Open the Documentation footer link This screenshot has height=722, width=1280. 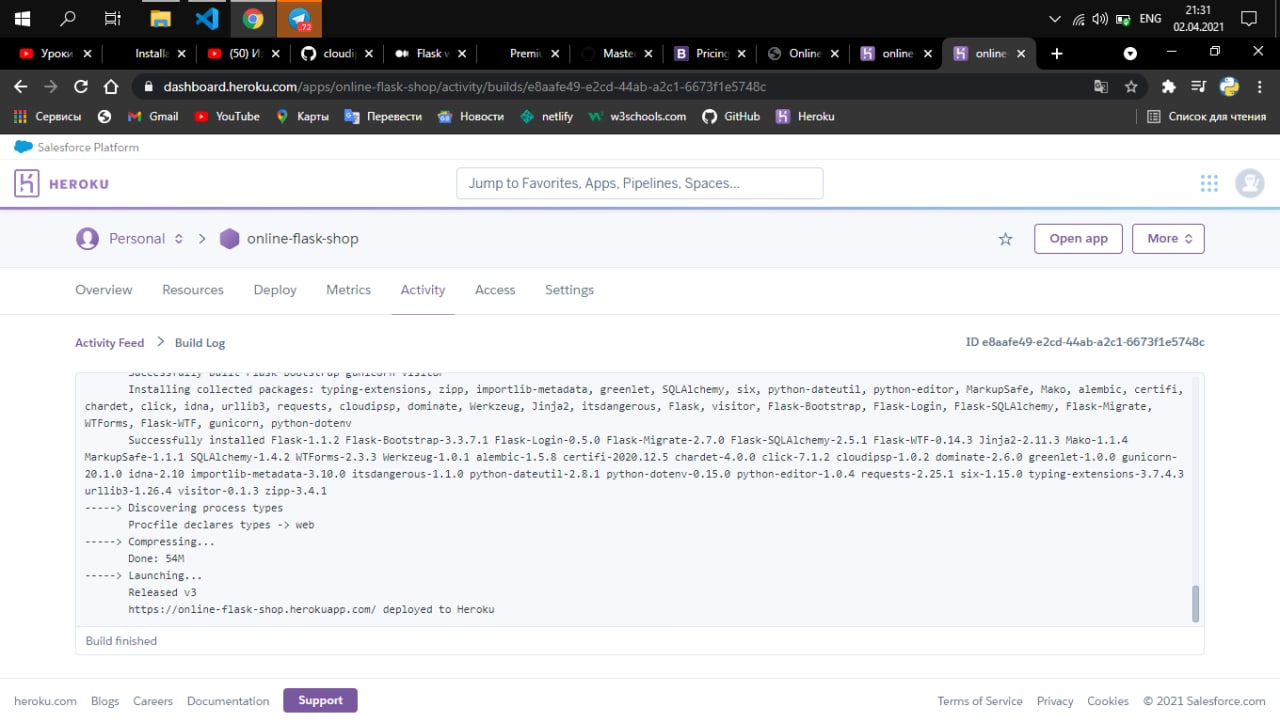coord(228,701)
